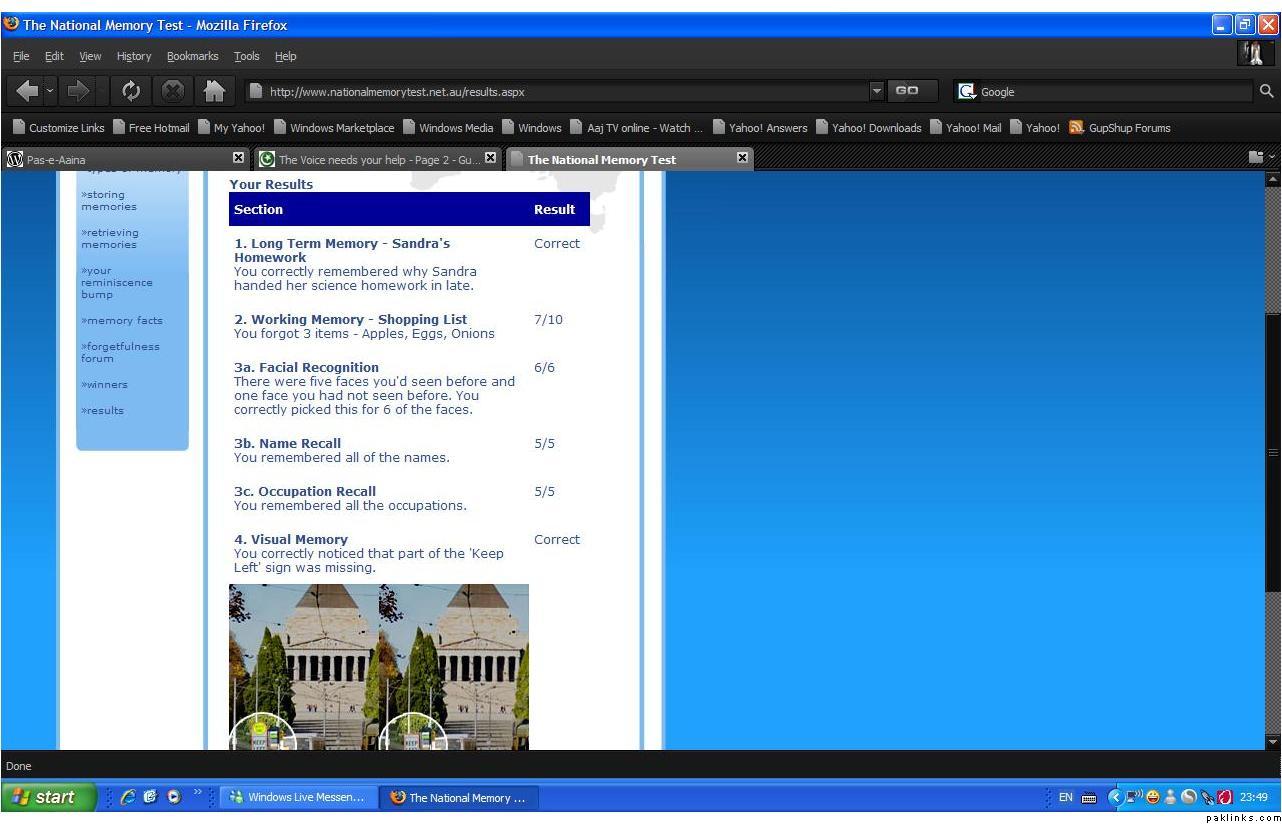Click the Back navigation arrow
This screenshot has height=824, width=1282.
pyautogui.click(x=26, y=91)
